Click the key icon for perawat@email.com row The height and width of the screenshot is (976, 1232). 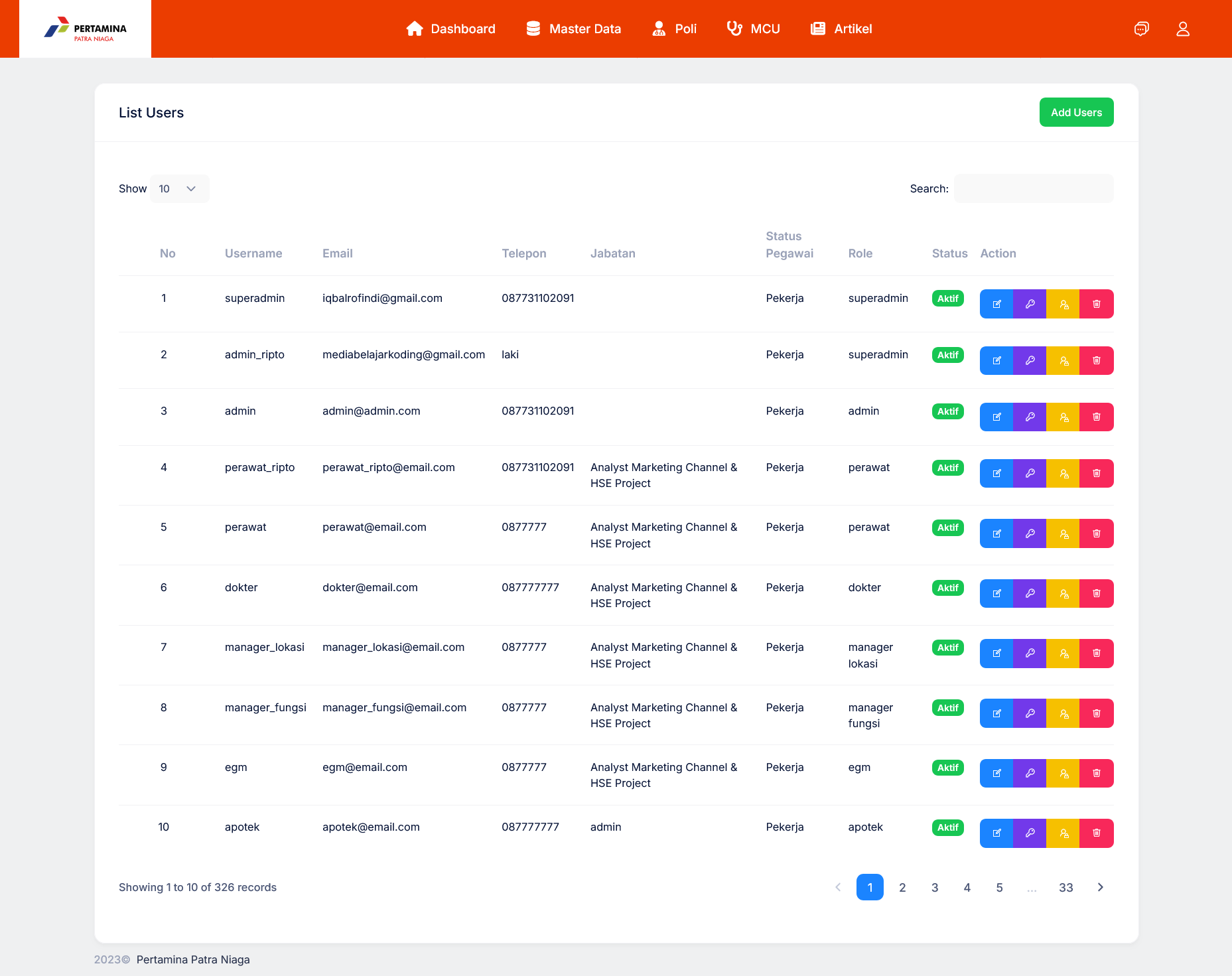click(x=1030, y=533)
